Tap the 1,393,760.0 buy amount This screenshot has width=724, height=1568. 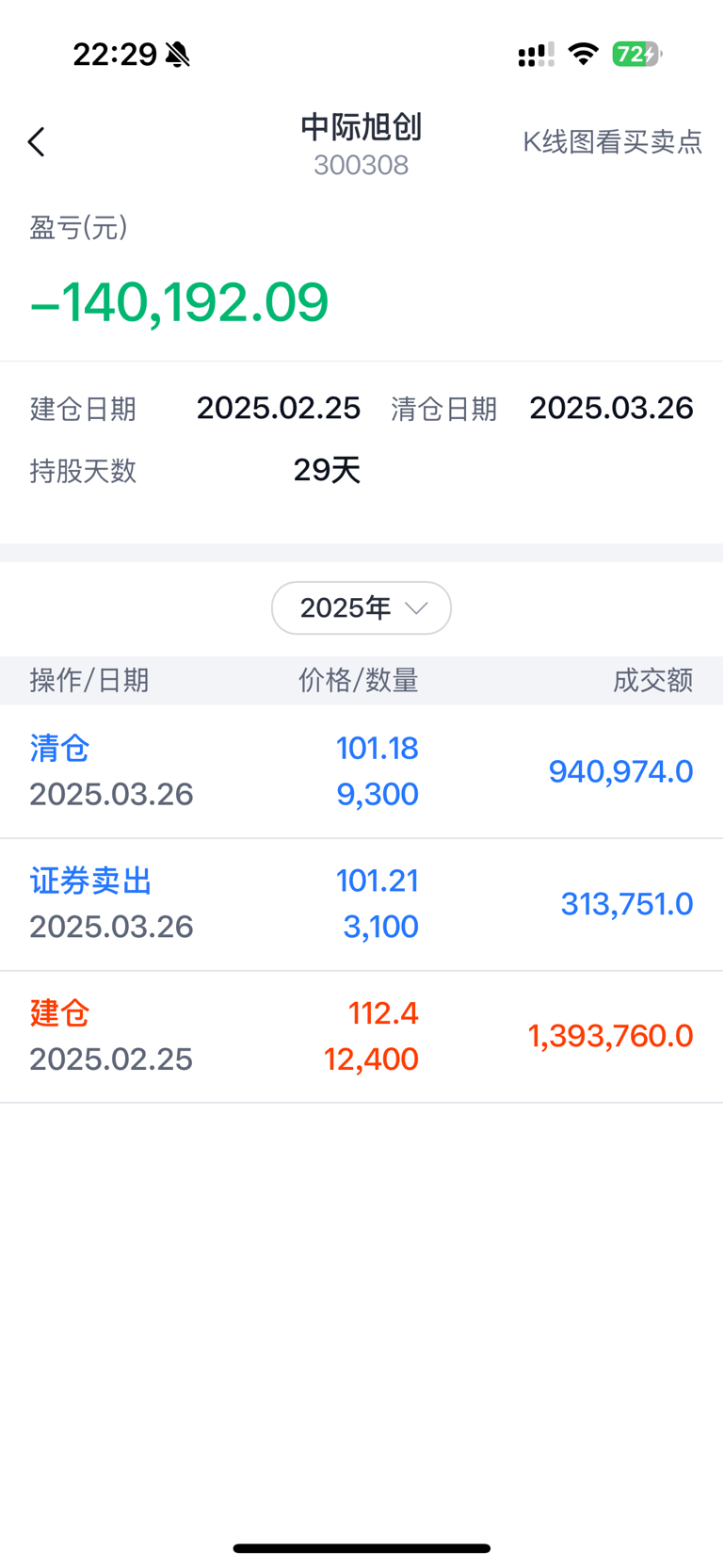pos(610,1036)
